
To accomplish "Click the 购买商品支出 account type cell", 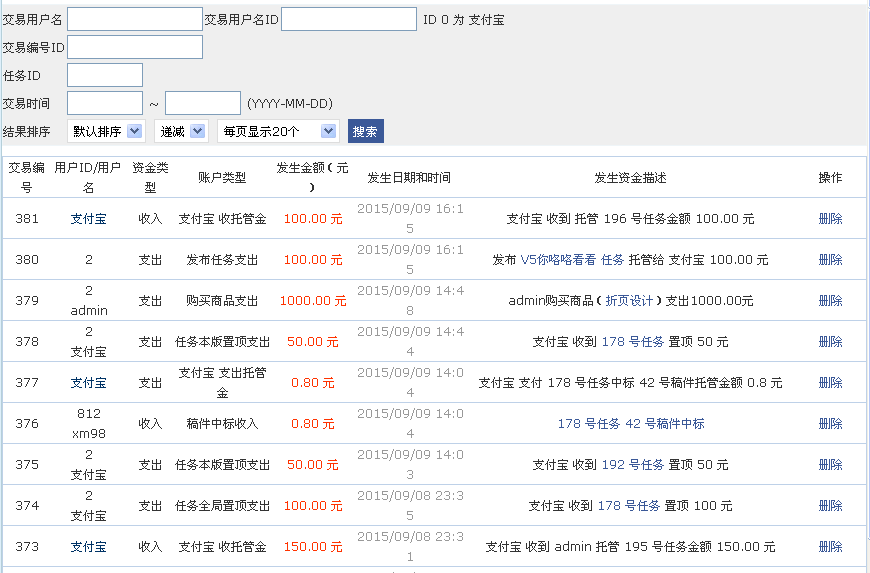I will (222, 301).
